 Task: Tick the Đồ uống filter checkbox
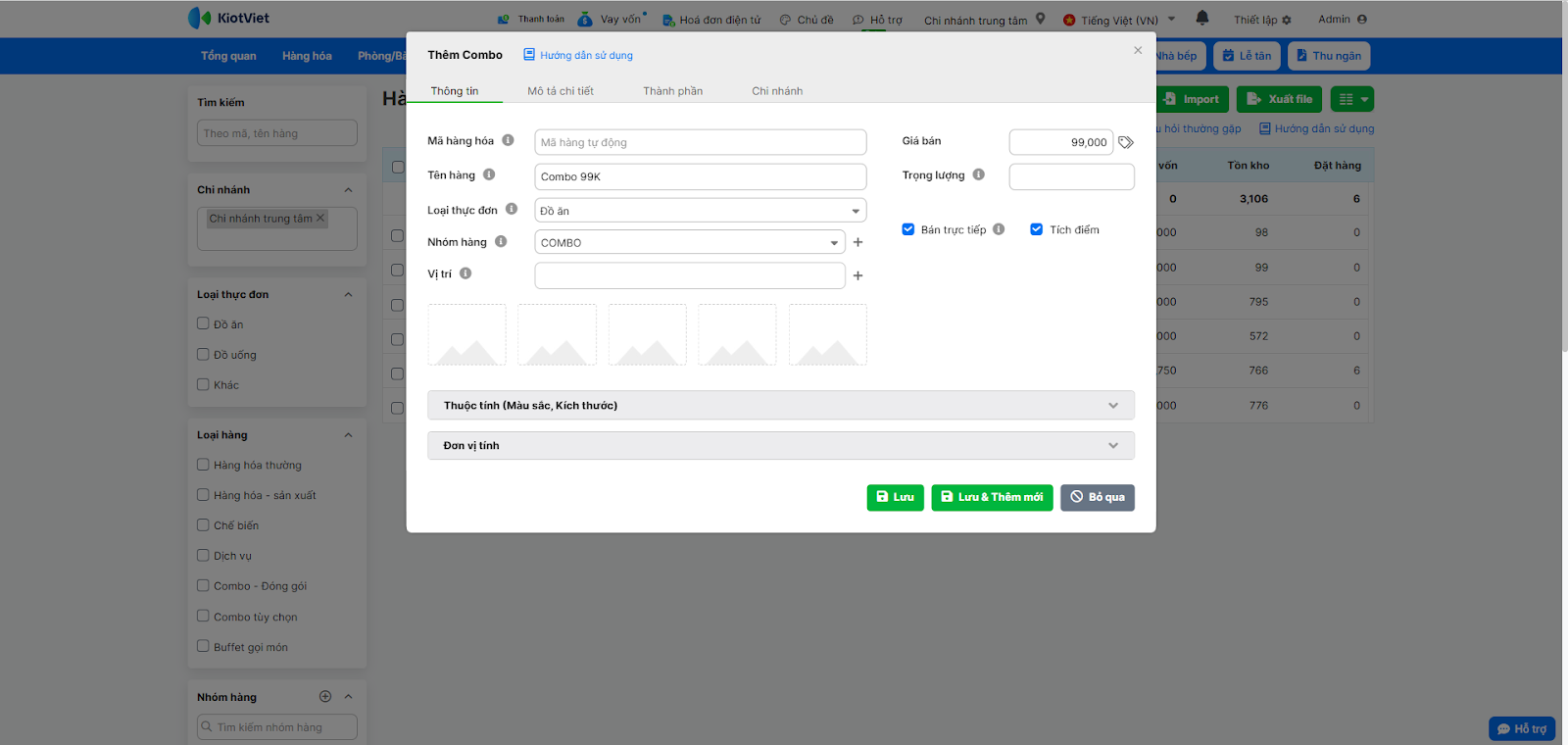coord(203,354)
